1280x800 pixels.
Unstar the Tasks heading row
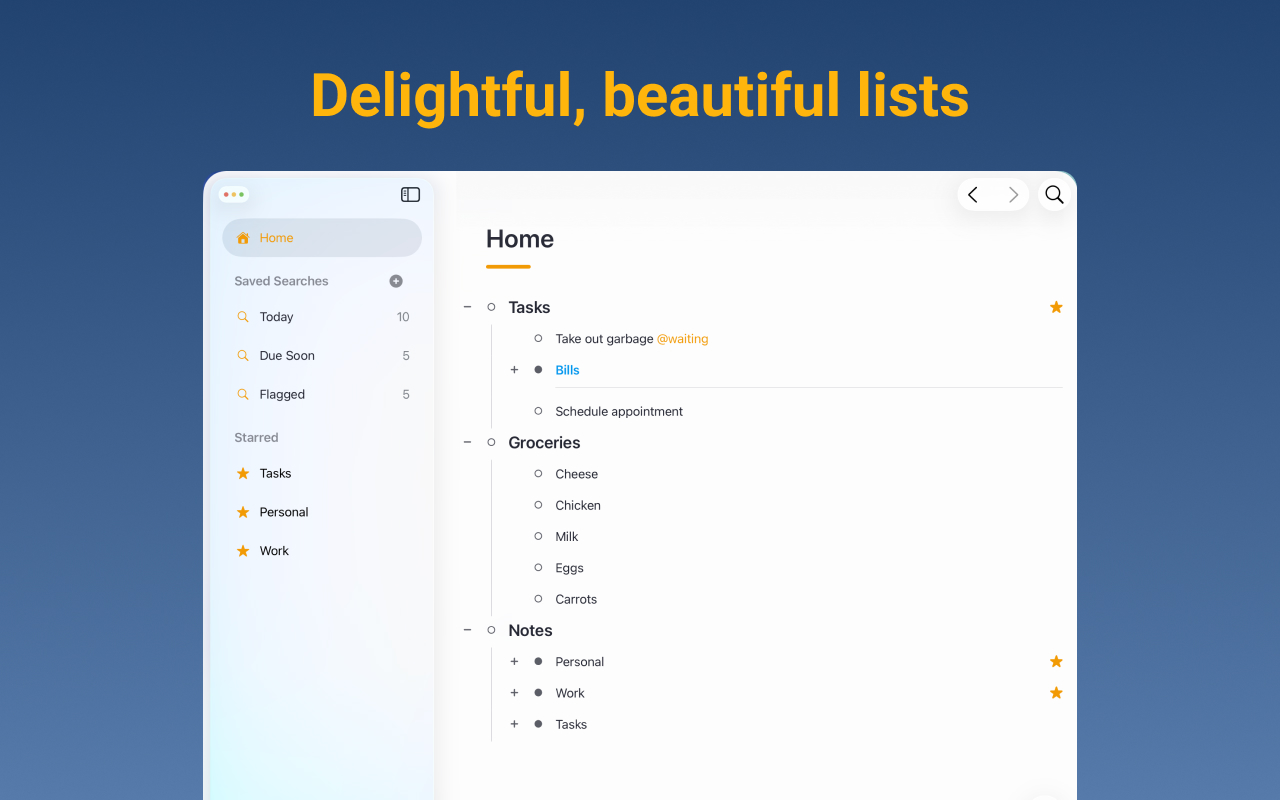1056,307
